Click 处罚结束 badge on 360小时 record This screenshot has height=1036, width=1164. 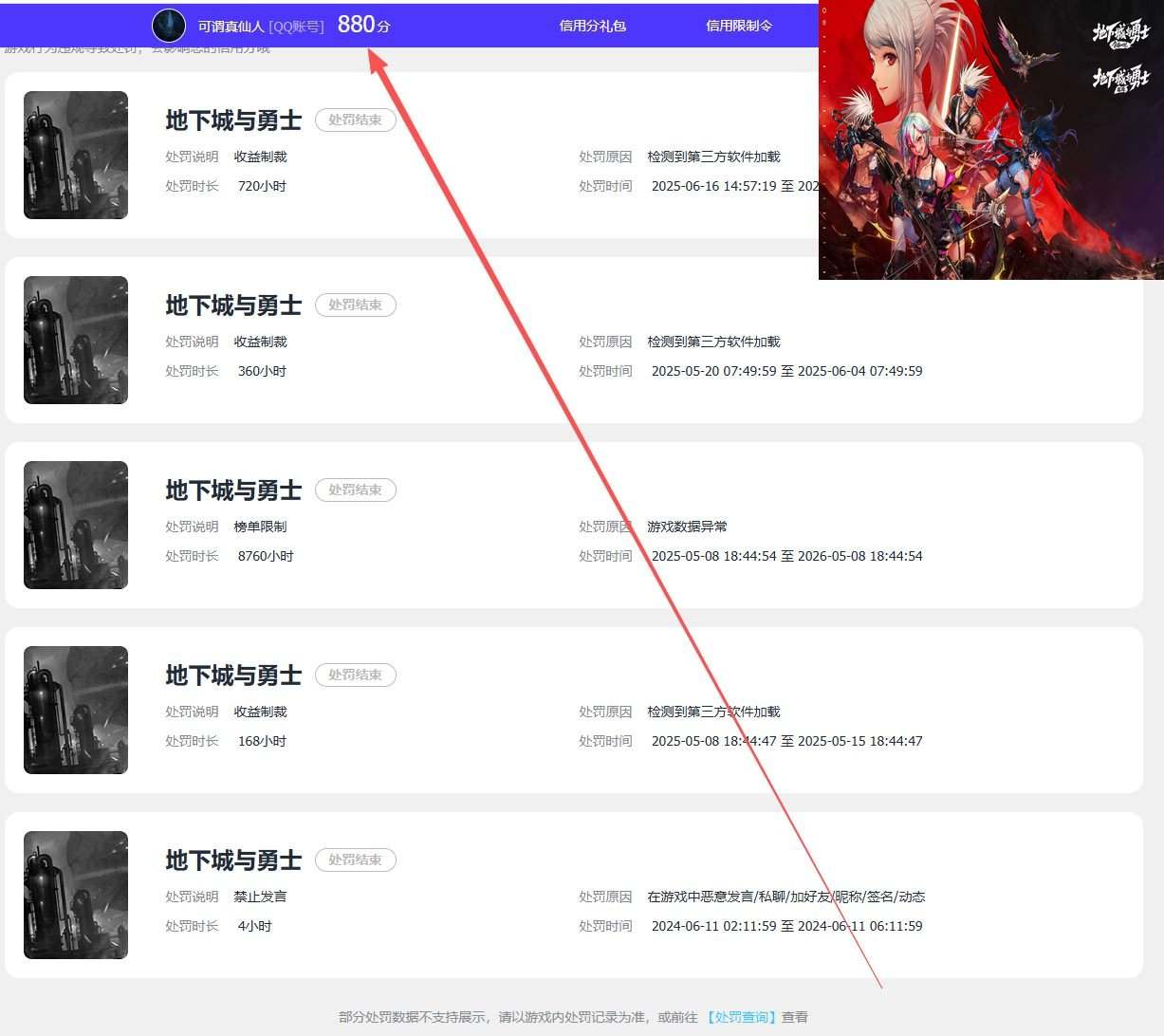click(x=356, y=305)
